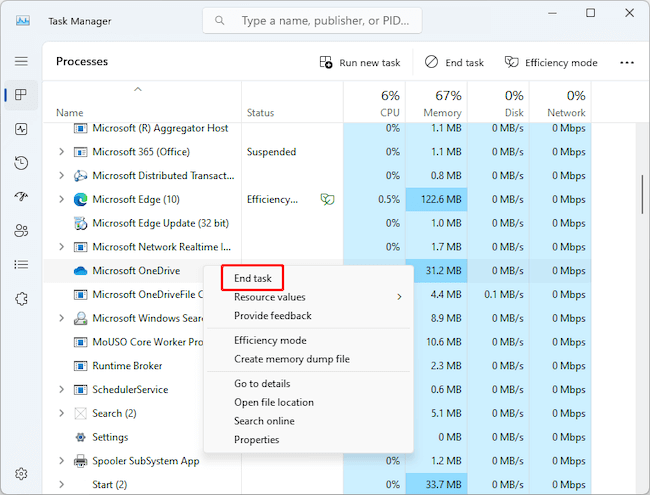Click the End task circle icon in toolbar
The width and height of the screenshot is (650, 495).
431,62
